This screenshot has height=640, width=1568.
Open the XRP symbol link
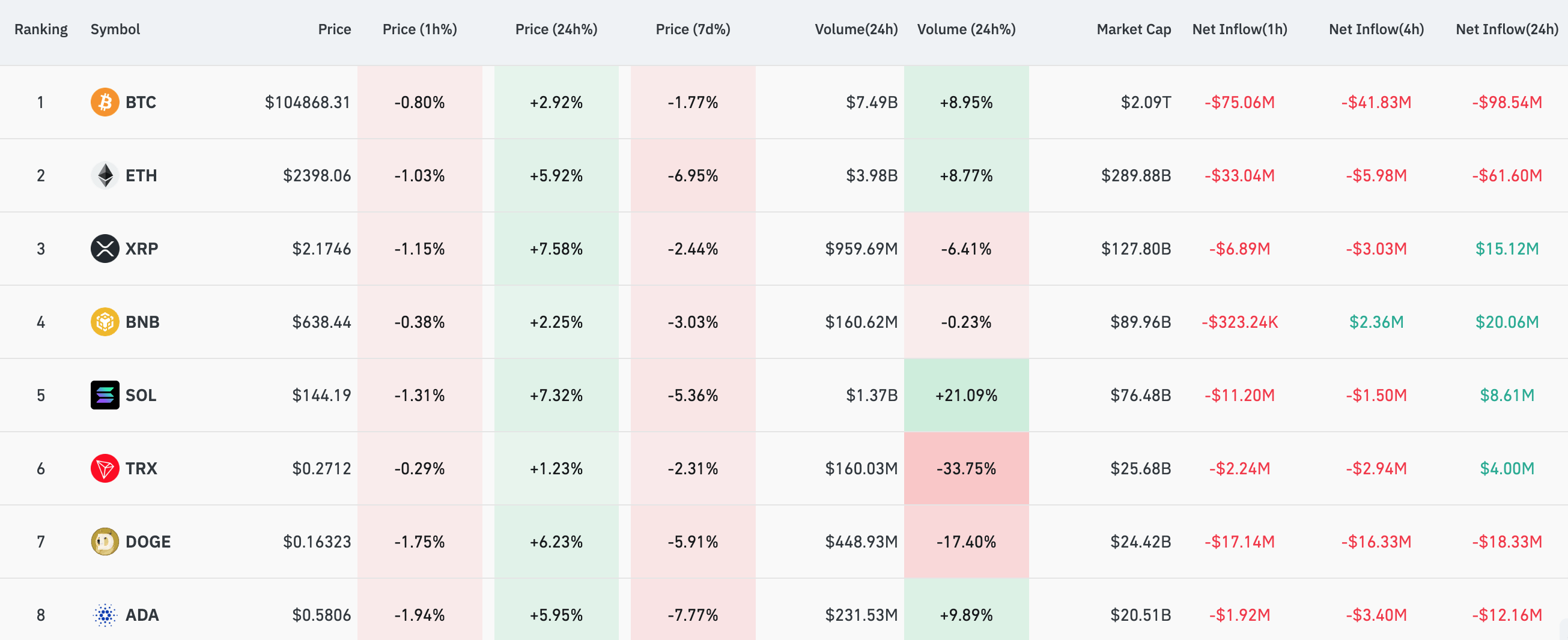pos(142,249)
